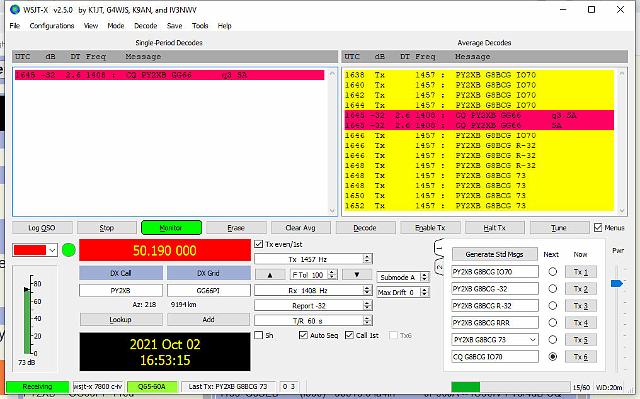Click the Log QSO button

pyautogui.click(x=42, y=228)
